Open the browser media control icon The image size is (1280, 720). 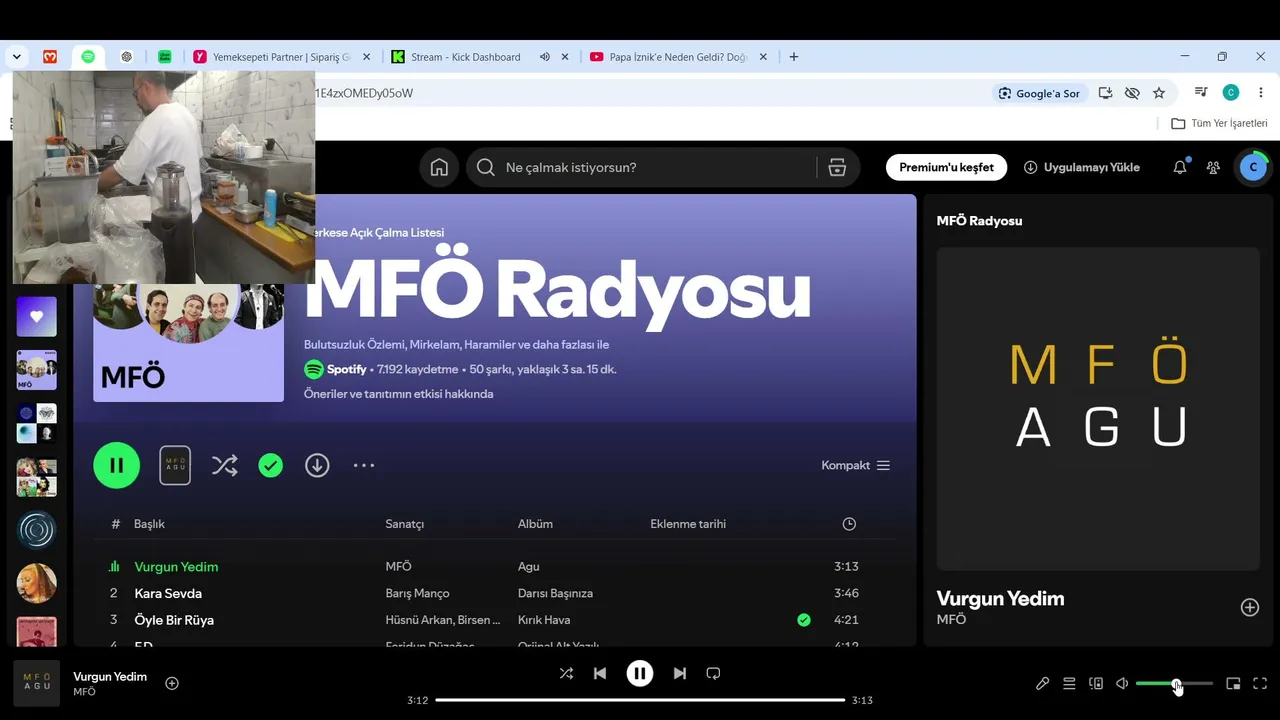(x=1201, y=93)
